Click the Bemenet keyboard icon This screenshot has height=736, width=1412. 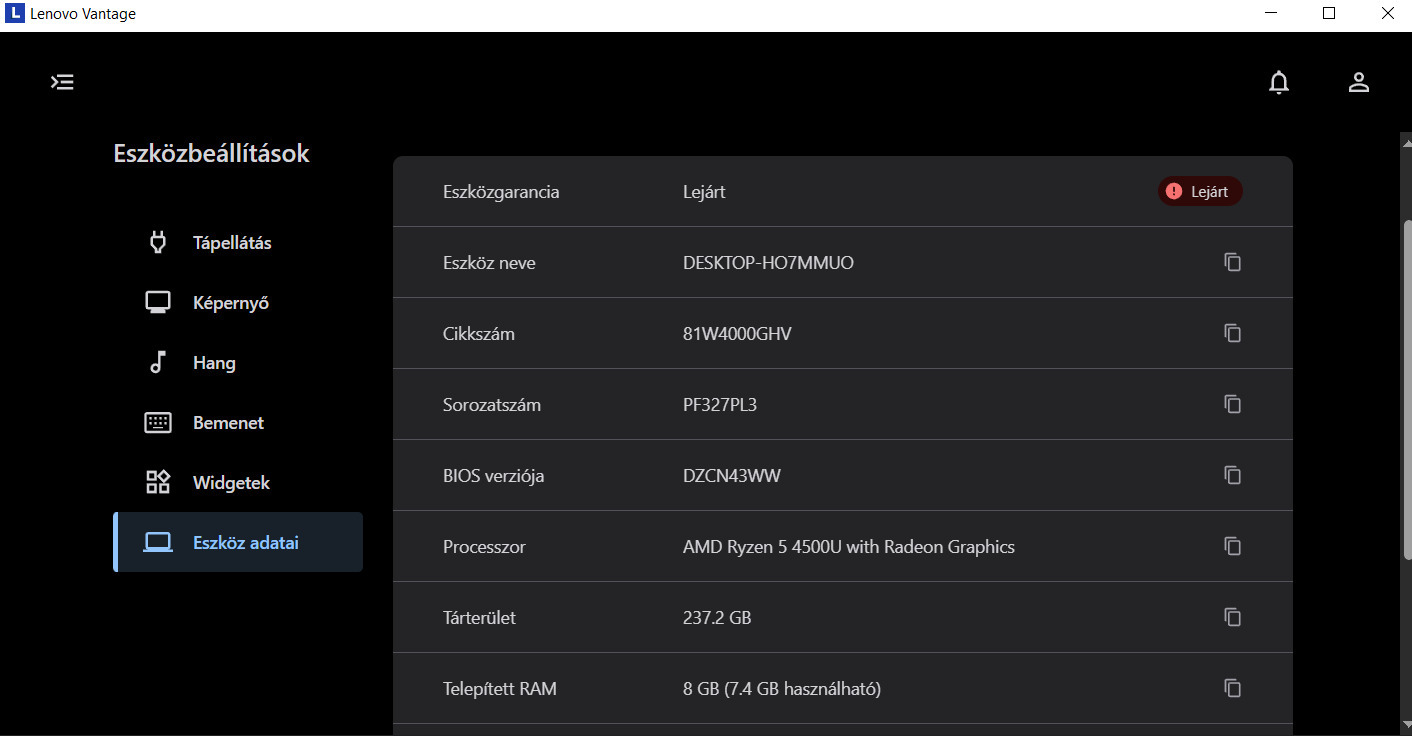coord(158,422)
